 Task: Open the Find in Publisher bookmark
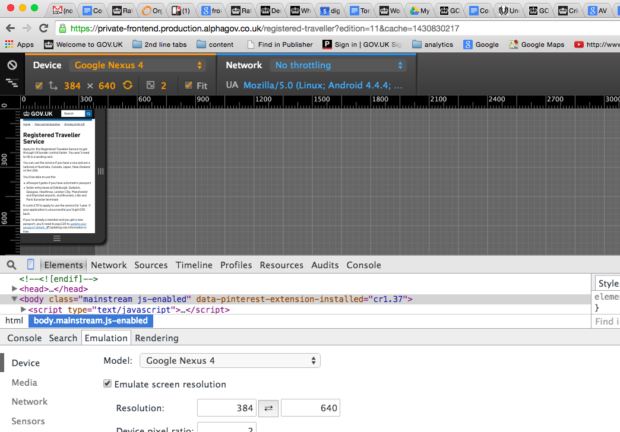(280, 45)
